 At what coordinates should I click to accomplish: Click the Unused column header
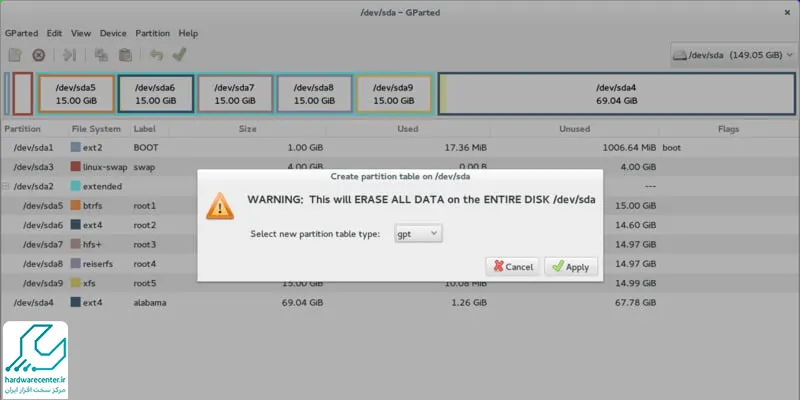(x=574, y=129)
